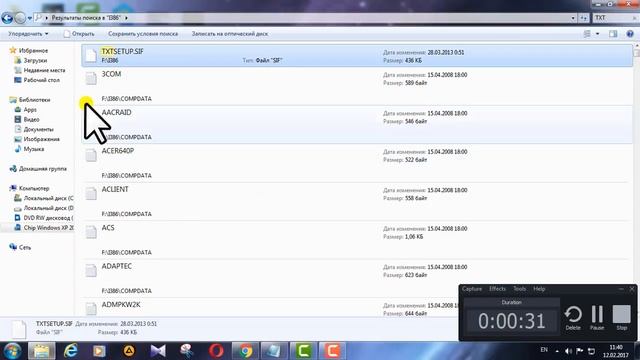Open the Opera browser on taskbar
Image resolution: width=640 pixels, height=360 pixels.
click(x=216, y=351)
